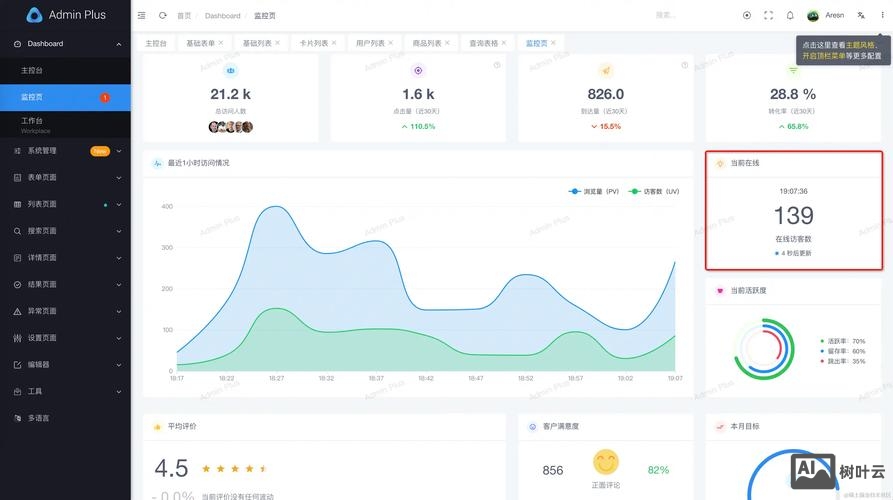
Task: Toggle the 留存率 60% legend entry
Action: click(842, 351)
